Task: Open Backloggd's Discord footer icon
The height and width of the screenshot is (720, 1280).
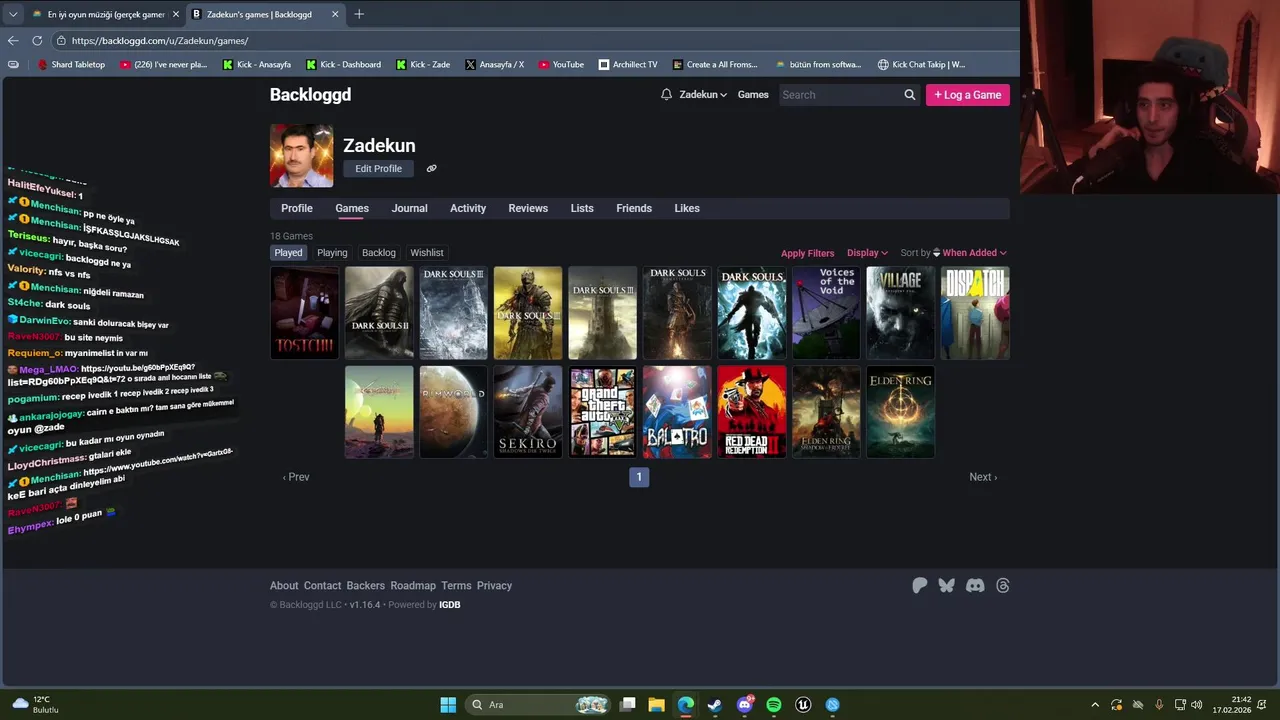Action: point(975,586)
